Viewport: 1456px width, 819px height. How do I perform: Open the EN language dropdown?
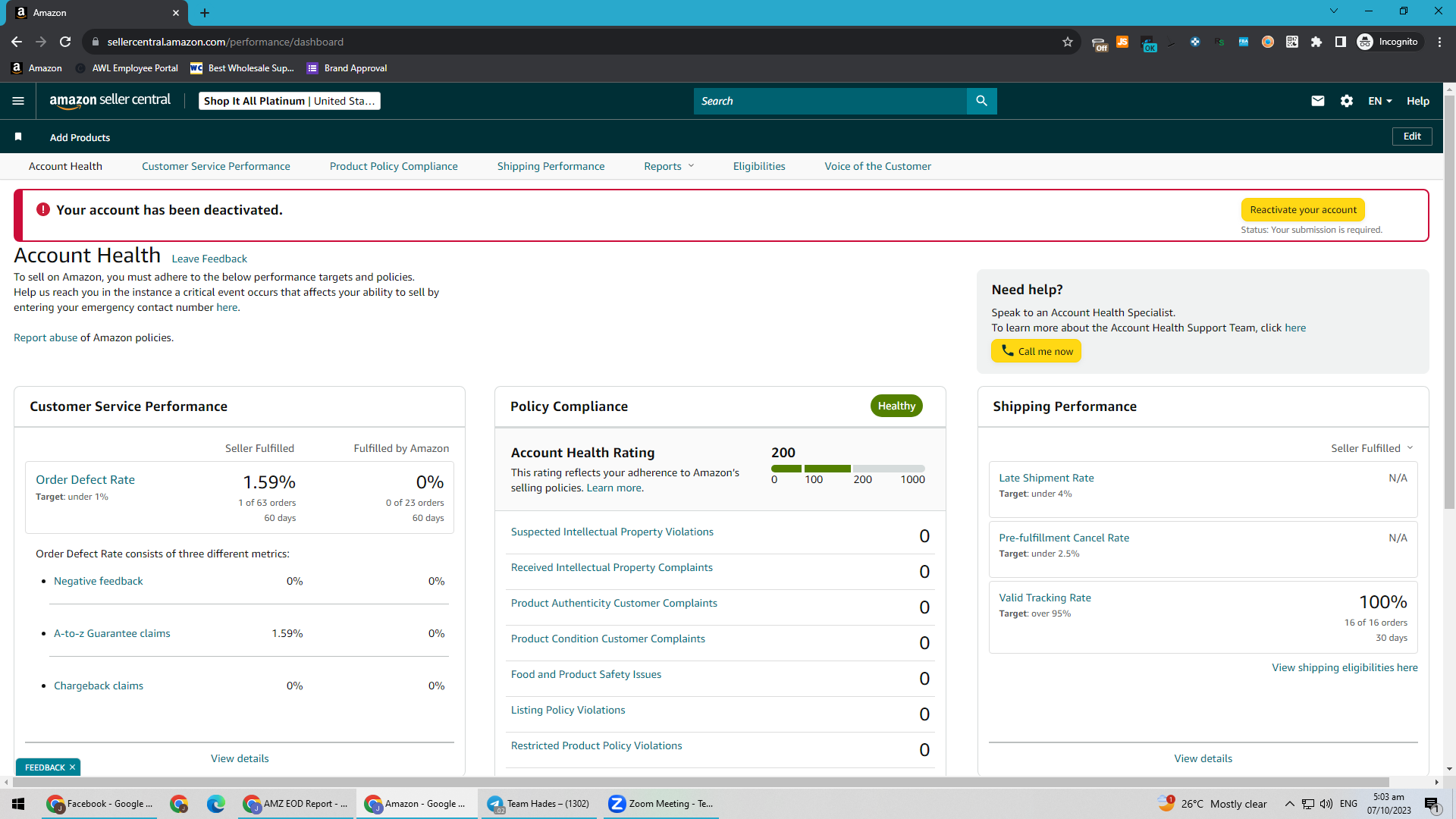(x=1379, y=101)
